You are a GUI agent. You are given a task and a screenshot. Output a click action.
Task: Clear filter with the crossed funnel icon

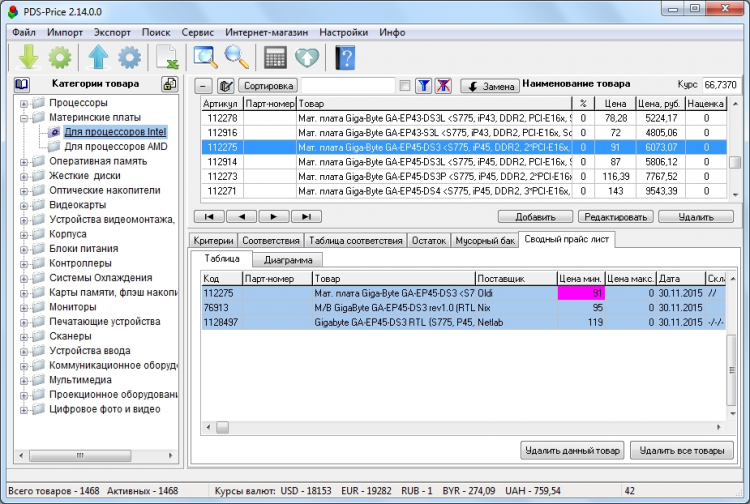(443, 86)
